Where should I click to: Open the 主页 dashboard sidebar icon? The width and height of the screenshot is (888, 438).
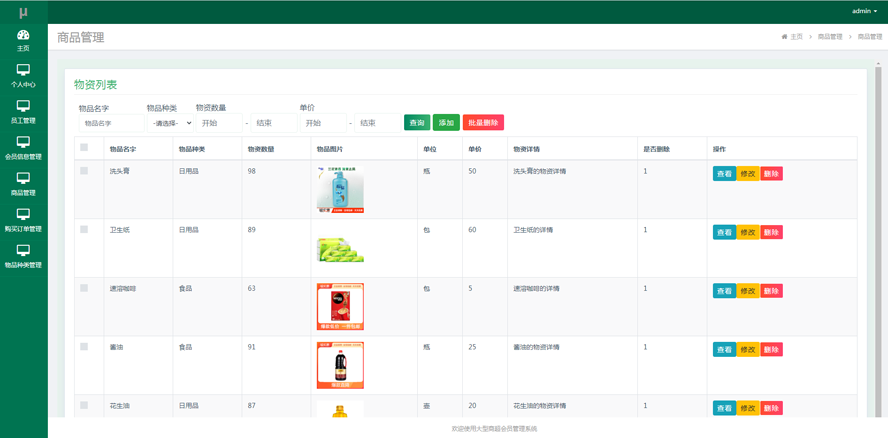tap(23, 41)
